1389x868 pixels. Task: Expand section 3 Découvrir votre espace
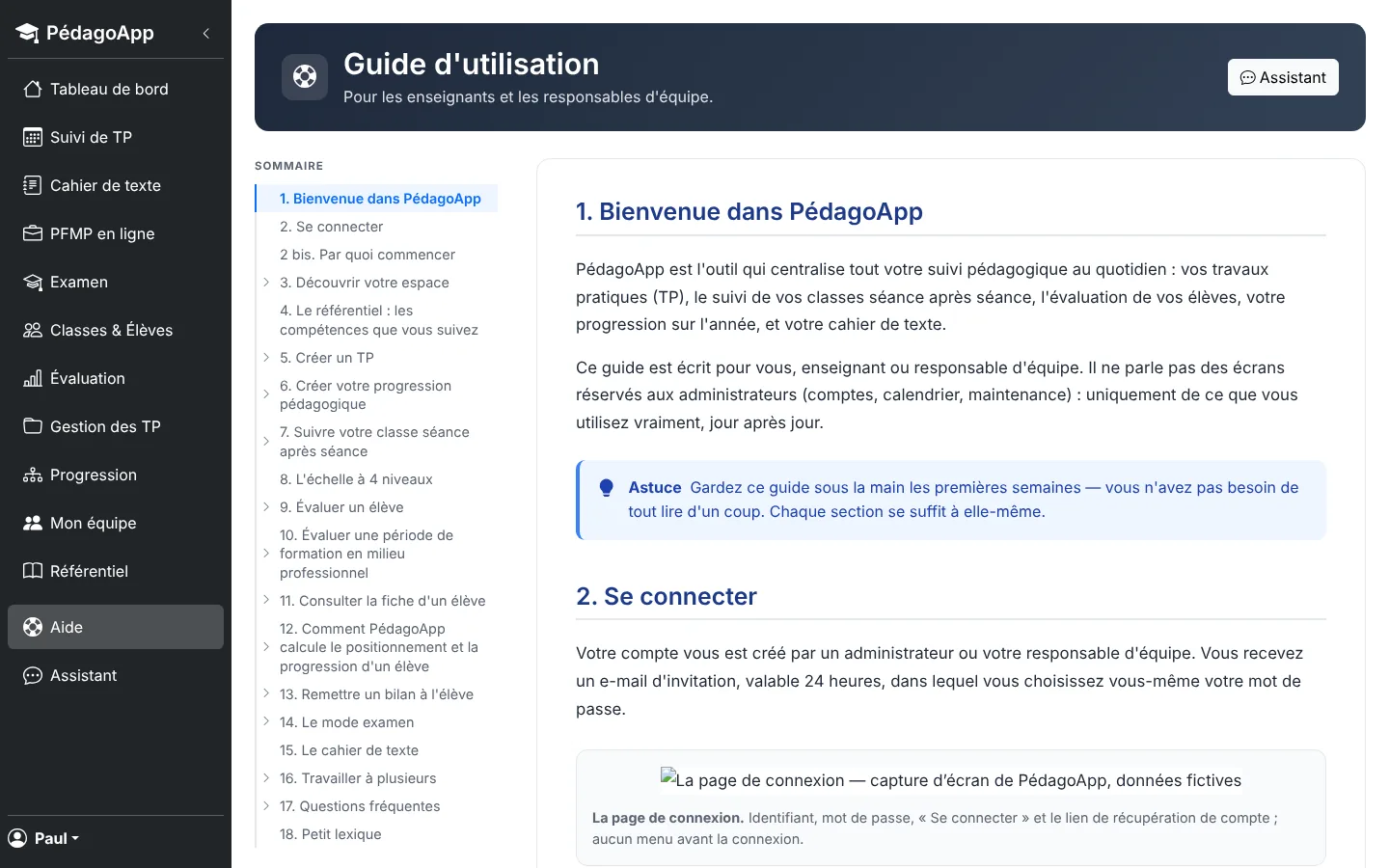point(266,283)
